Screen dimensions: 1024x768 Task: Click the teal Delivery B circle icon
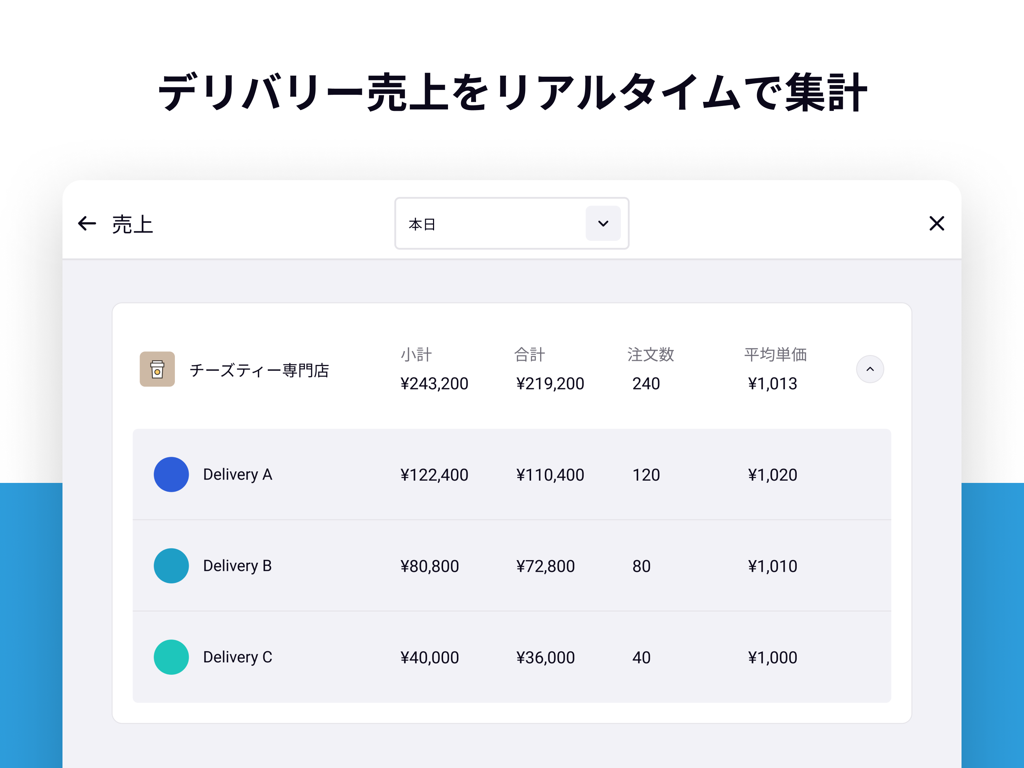[171, 565]
